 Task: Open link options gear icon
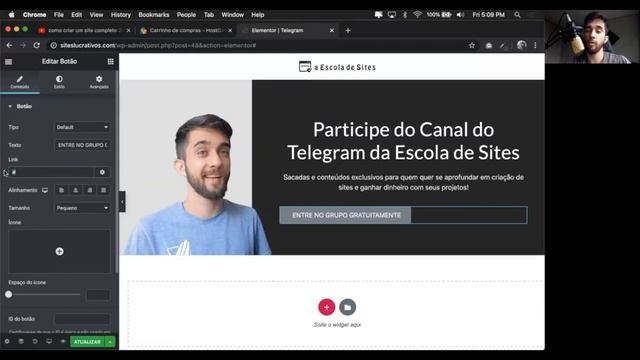click(x=102, y=172)
